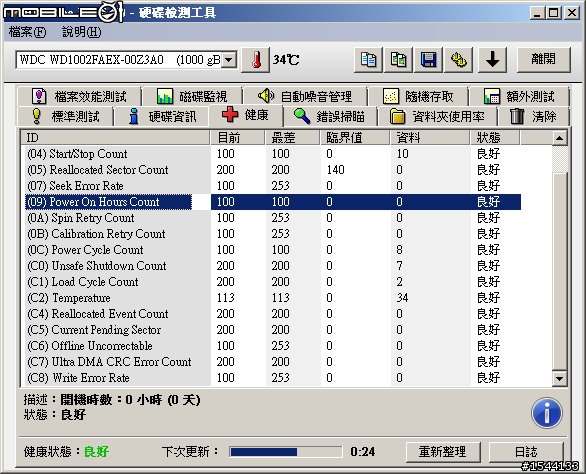Select the (C1) Load Cycle Count row
This screenshot has height=474, width=586.
point(273,282)
